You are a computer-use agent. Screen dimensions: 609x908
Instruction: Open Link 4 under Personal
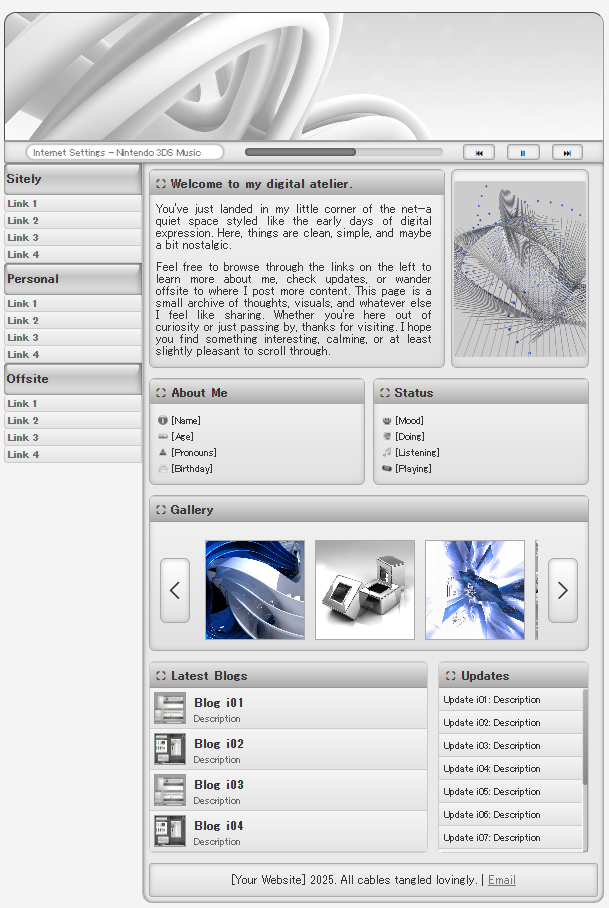coord(72,354)
